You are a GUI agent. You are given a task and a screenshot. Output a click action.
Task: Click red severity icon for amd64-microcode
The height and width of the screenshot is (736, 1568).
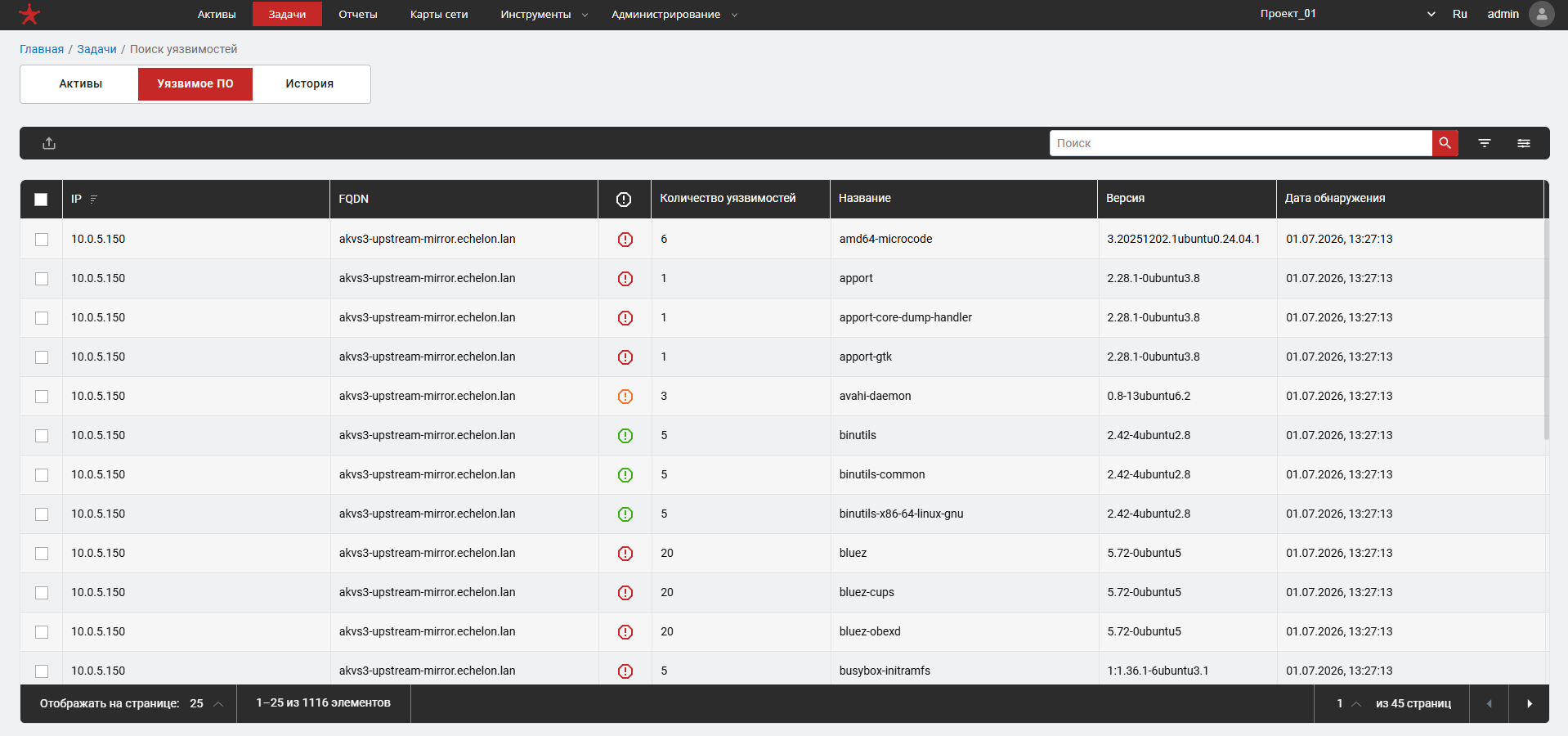(x=625, y=240)
